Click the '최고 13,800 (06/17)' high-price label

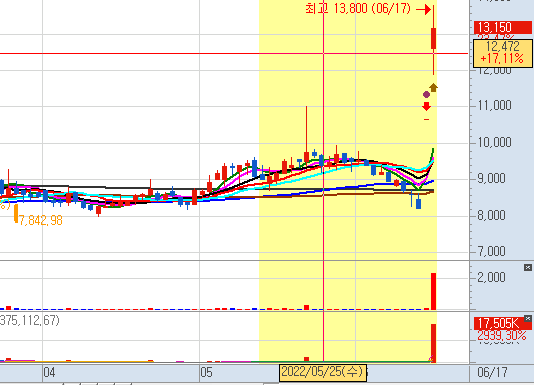point(358,8)
